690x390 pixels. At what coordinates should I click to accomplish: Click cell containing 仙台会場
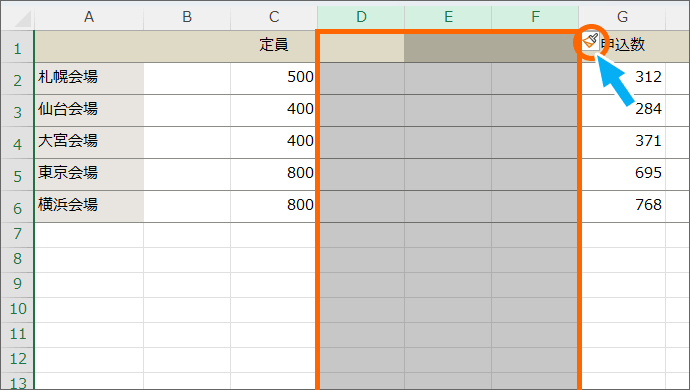coord(89,110)
